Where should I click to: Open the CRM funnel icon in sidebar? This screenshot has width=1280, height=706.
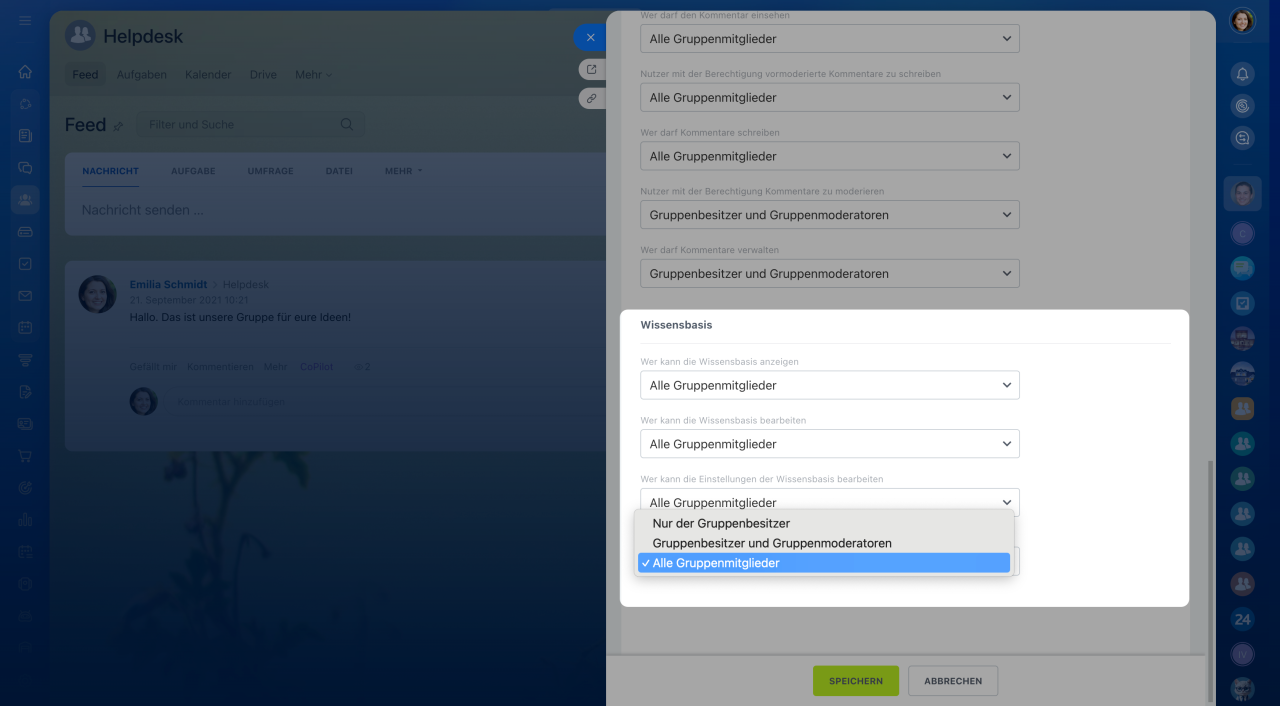[x=25, y=360]
